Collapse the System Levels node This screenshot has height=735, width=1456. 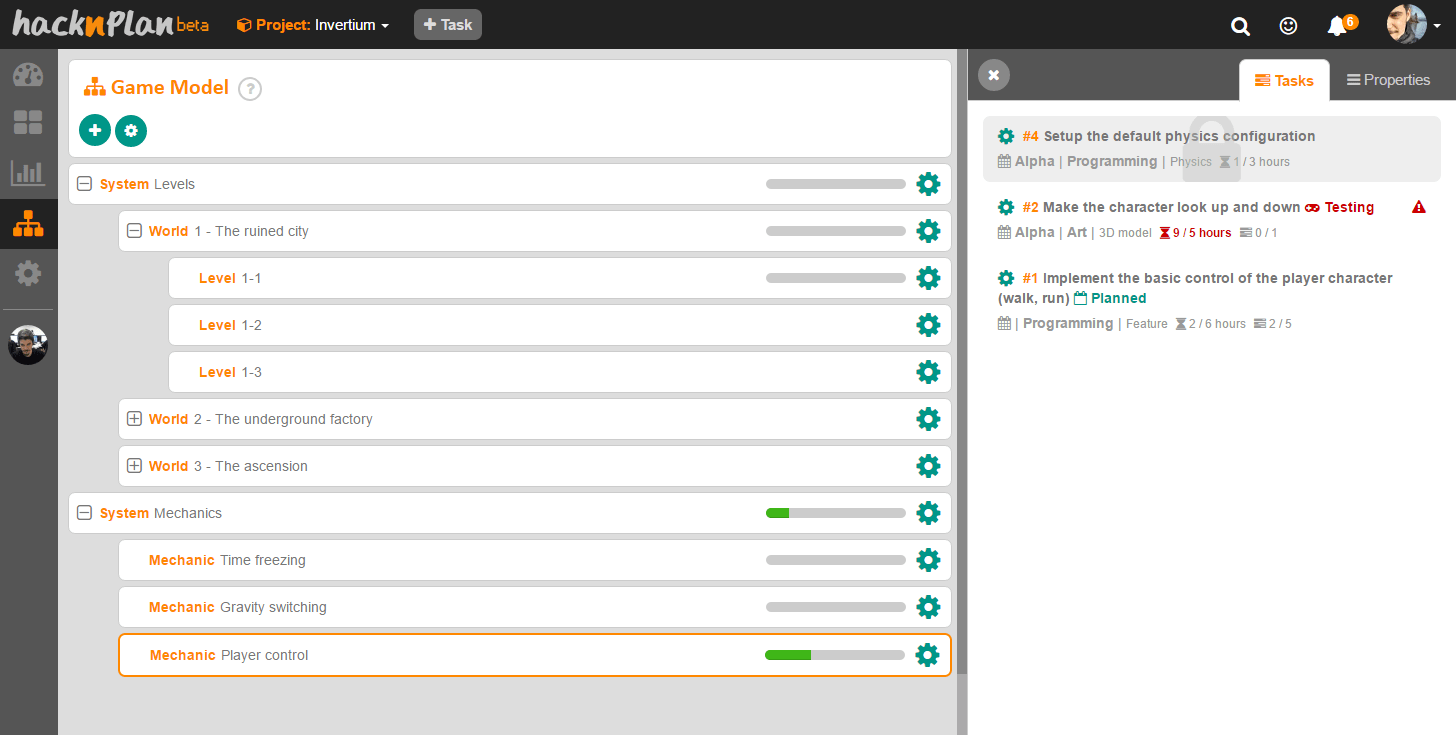(85, 184)
